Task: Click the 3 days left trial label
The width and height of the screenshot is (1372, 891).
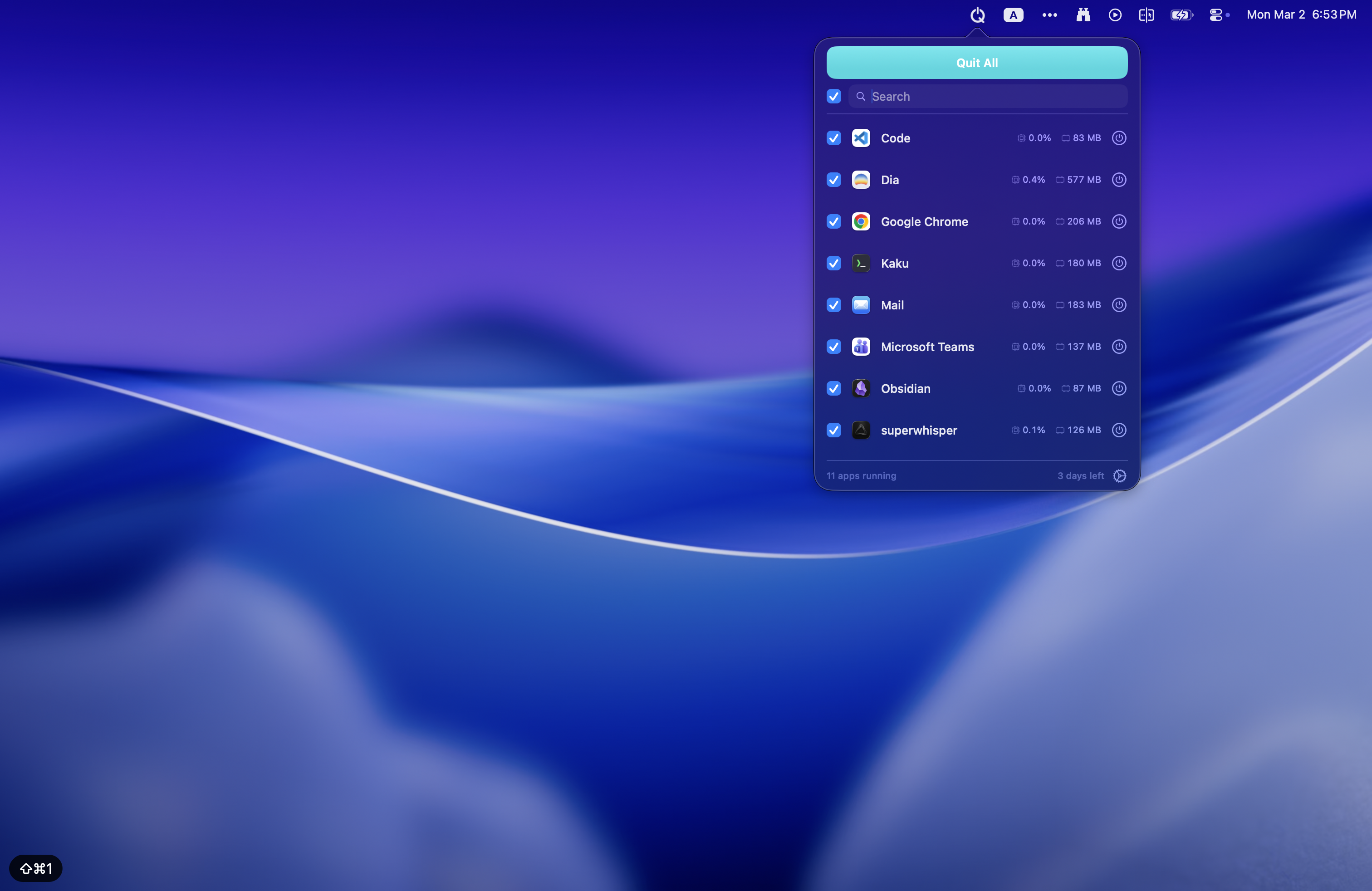Action: 1081,476
